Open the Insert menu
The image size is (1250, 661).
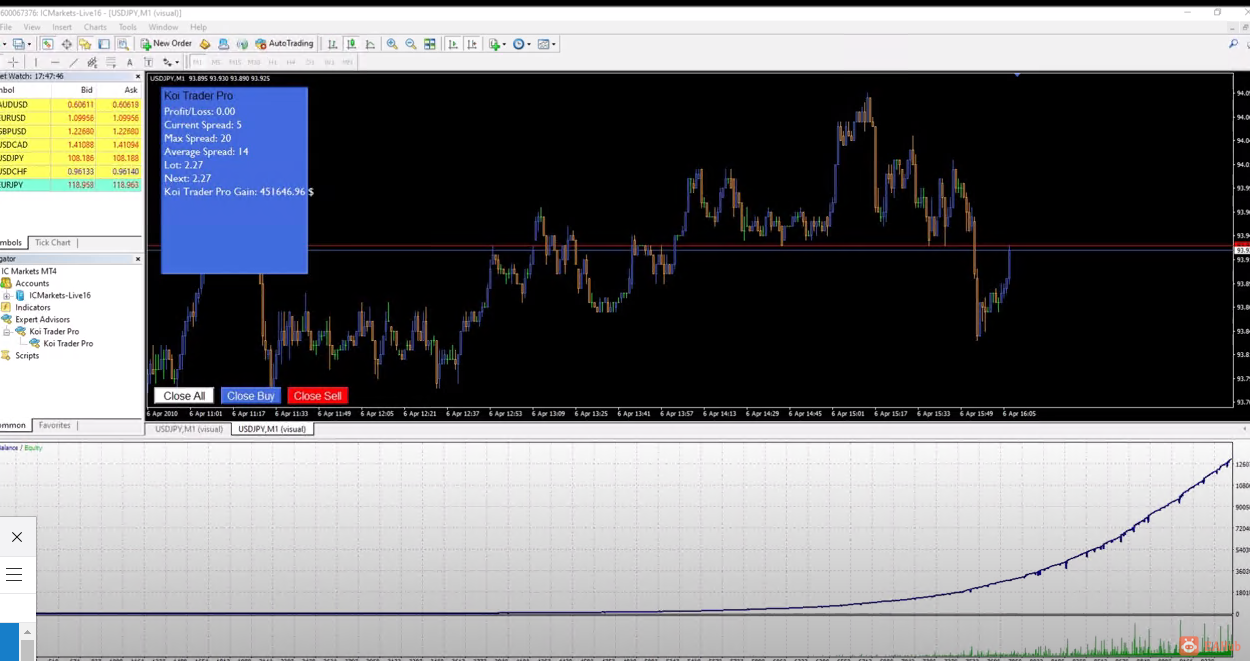62,27
